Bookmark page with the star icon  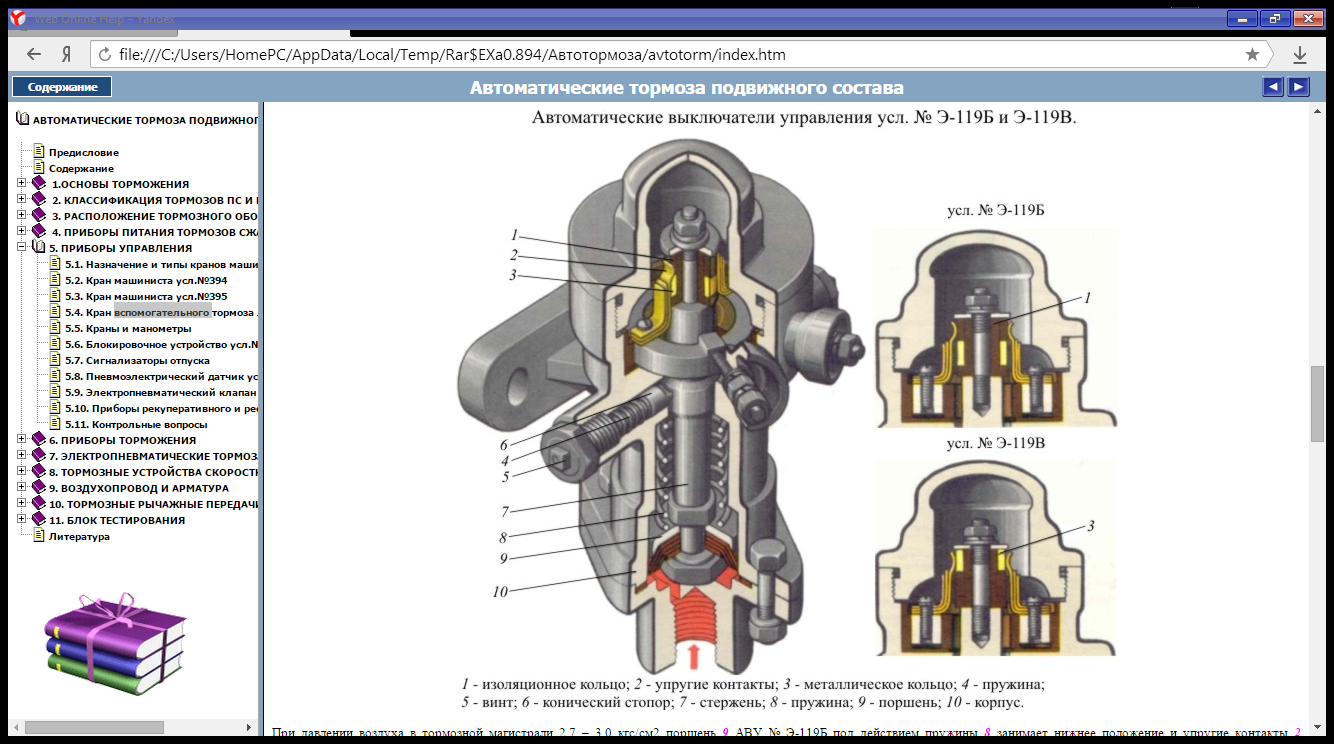(1252, 54)
